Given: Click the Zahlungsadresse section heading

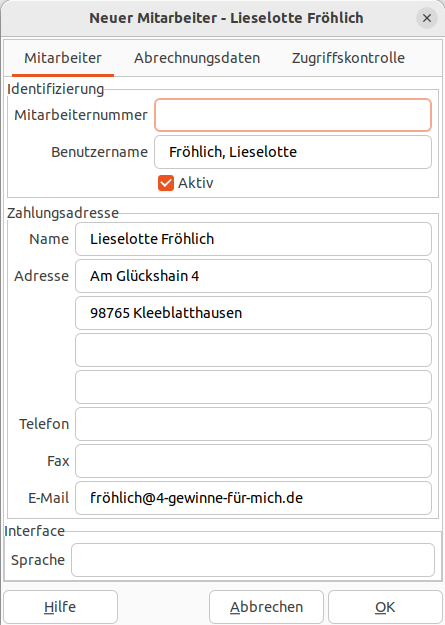Looking at the screenshot, I should tap(63, 213).
